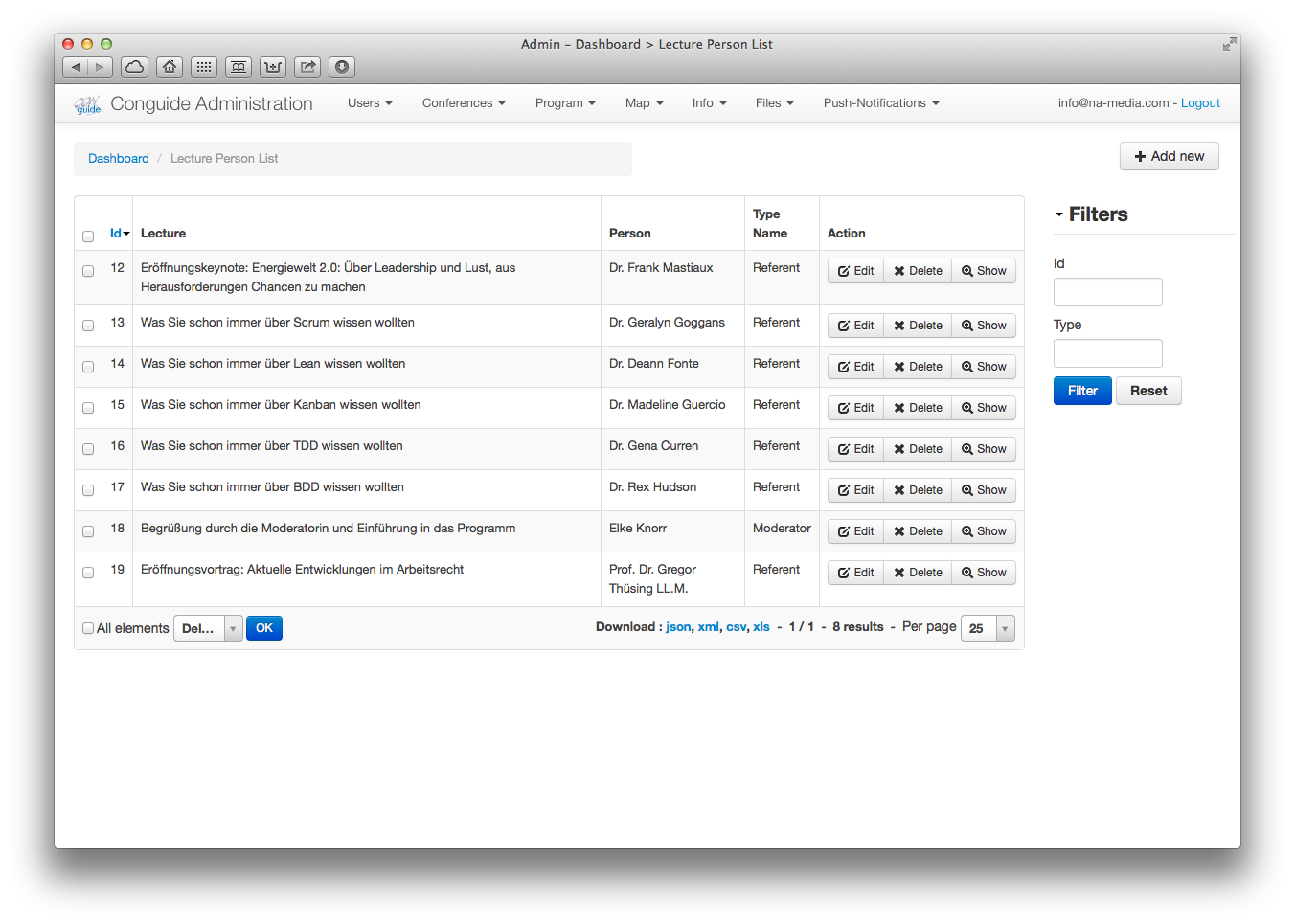Go back with the browser back arrow
Image resolution: width=1295 pixels, height=924 pixels.
click(x=76, y=67)
